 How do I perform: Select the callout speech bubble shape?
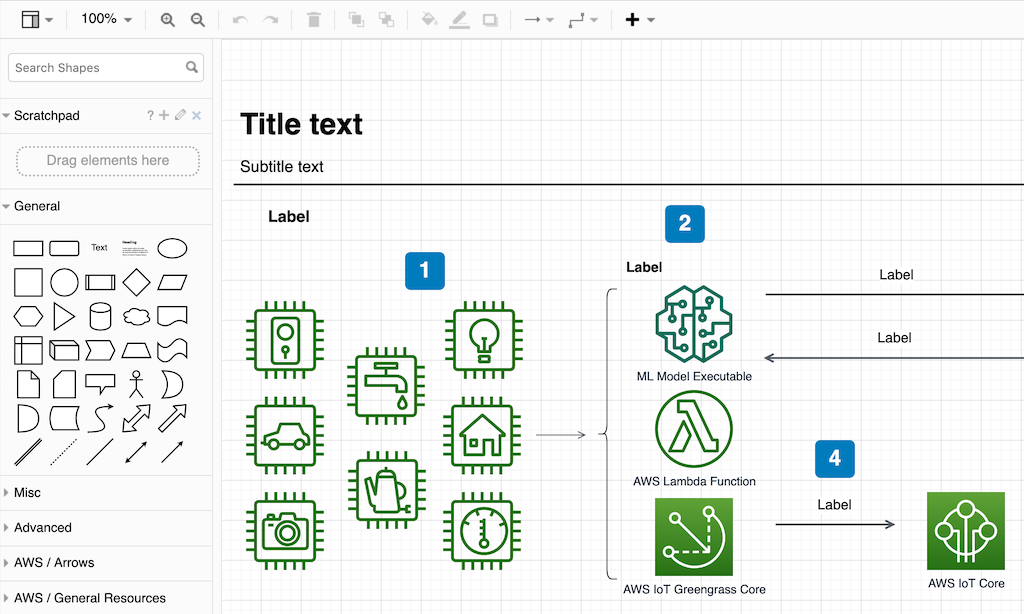tap(100, 384)
